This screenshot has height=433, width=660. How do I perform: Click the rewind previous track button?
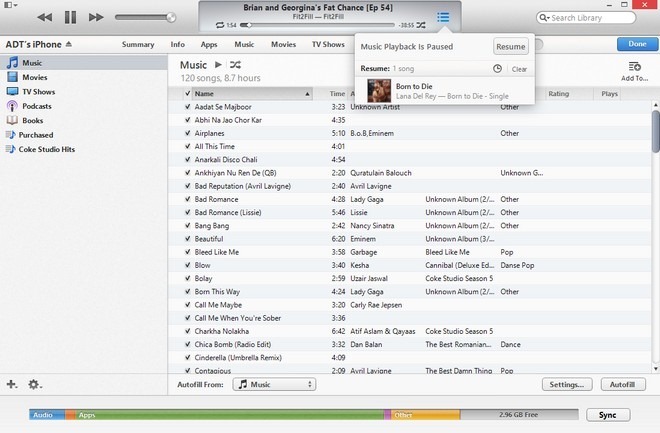click(45, 18)
